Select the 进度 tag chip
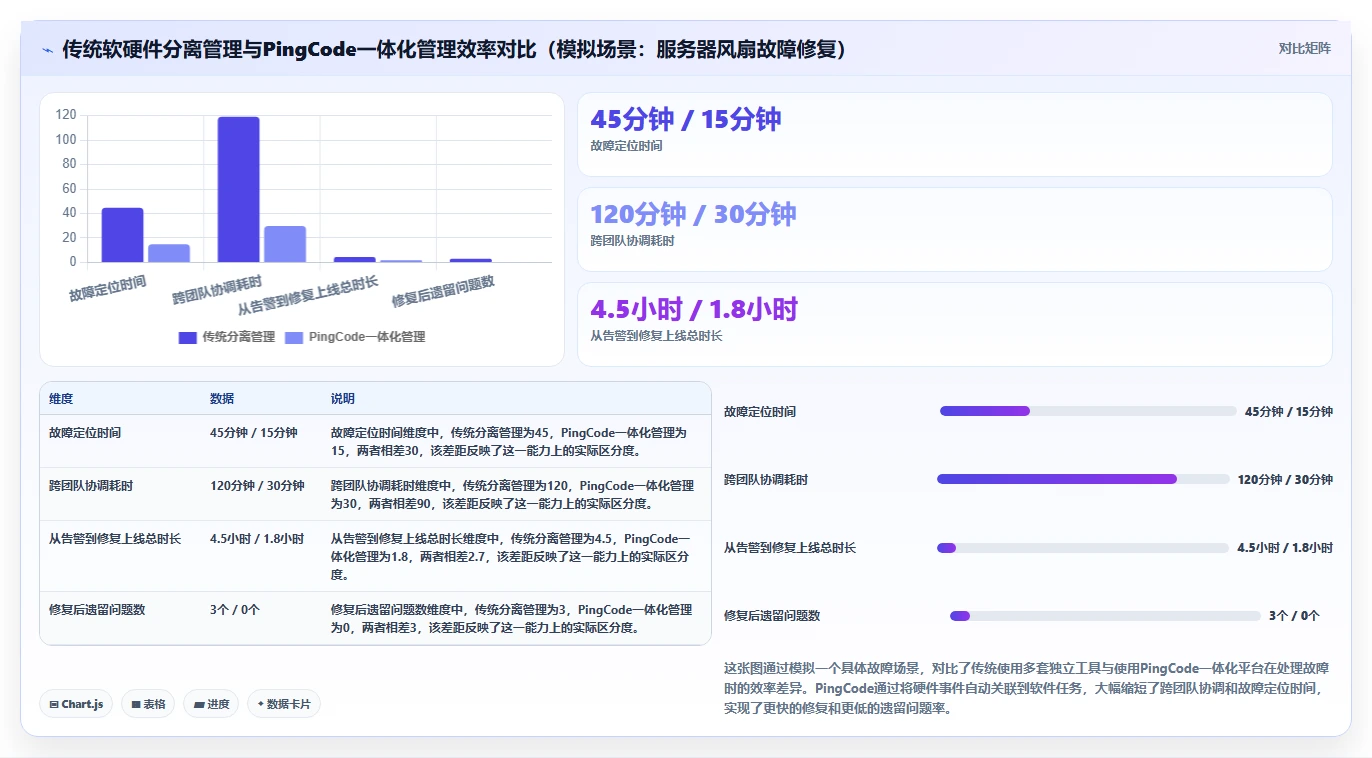Viewport: 1372px width, 758px height. tap(211, 704)
